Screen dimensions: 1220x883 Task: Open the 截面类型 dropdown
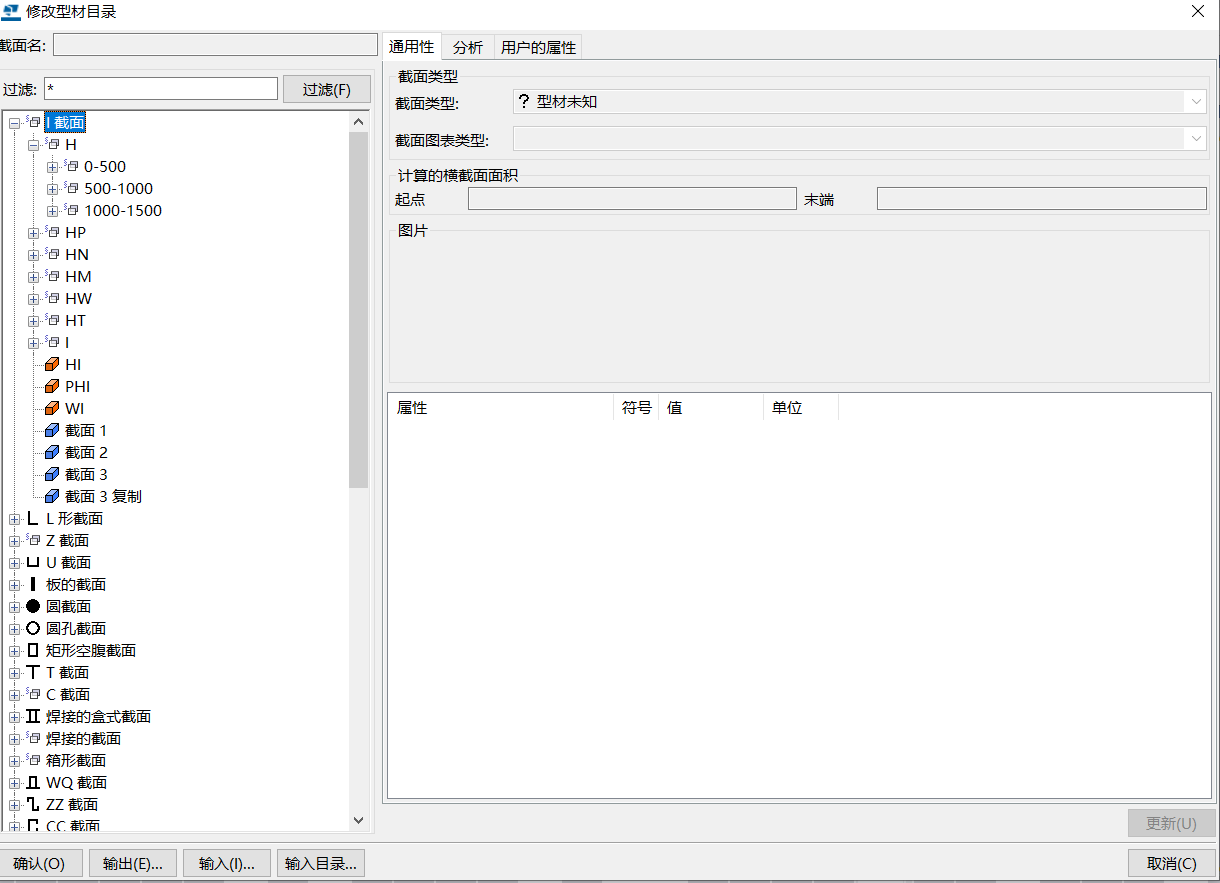coord(1196,101)
